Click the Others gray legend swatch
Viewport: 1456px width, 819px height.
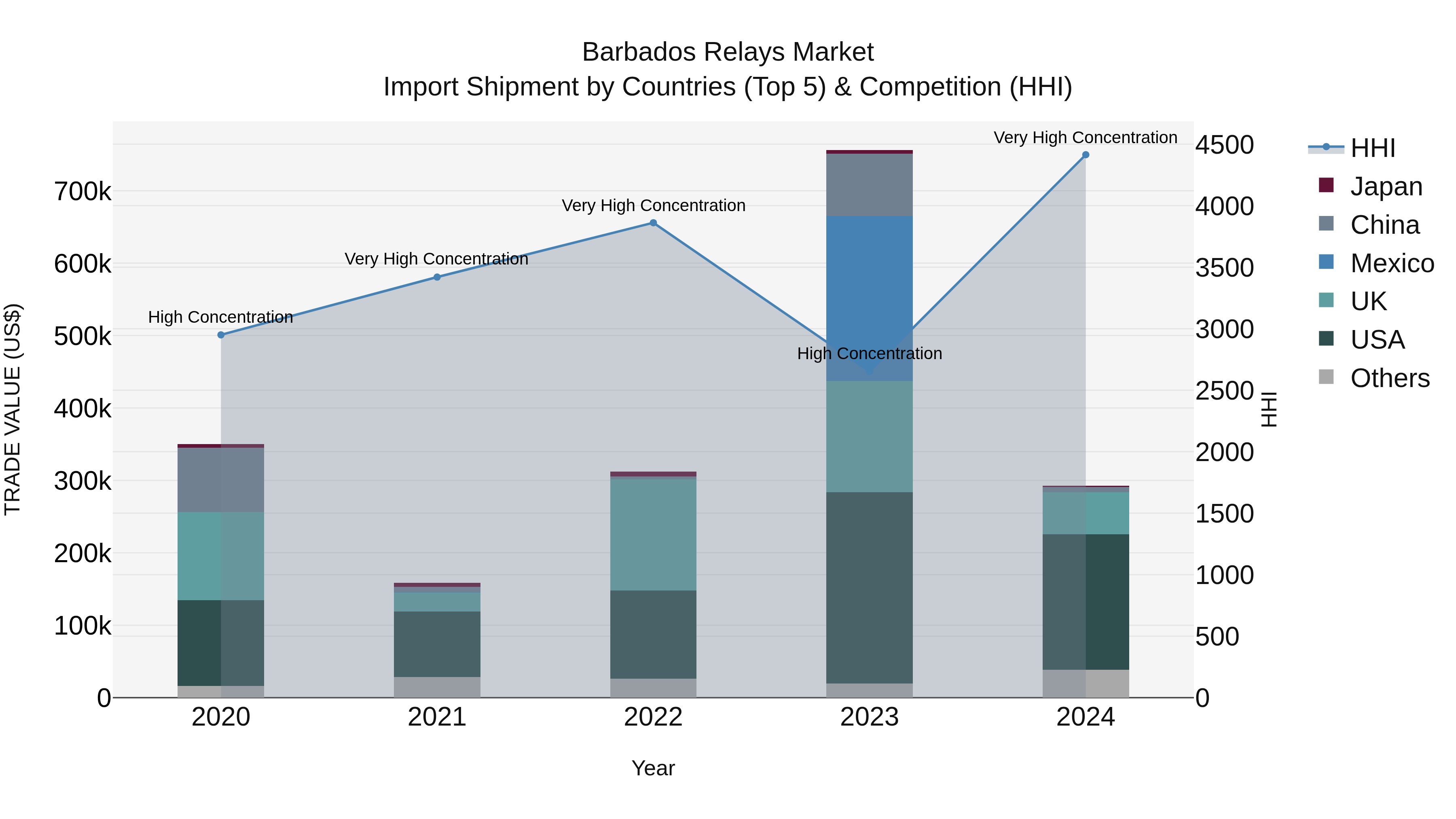[x=1326, y=377]
